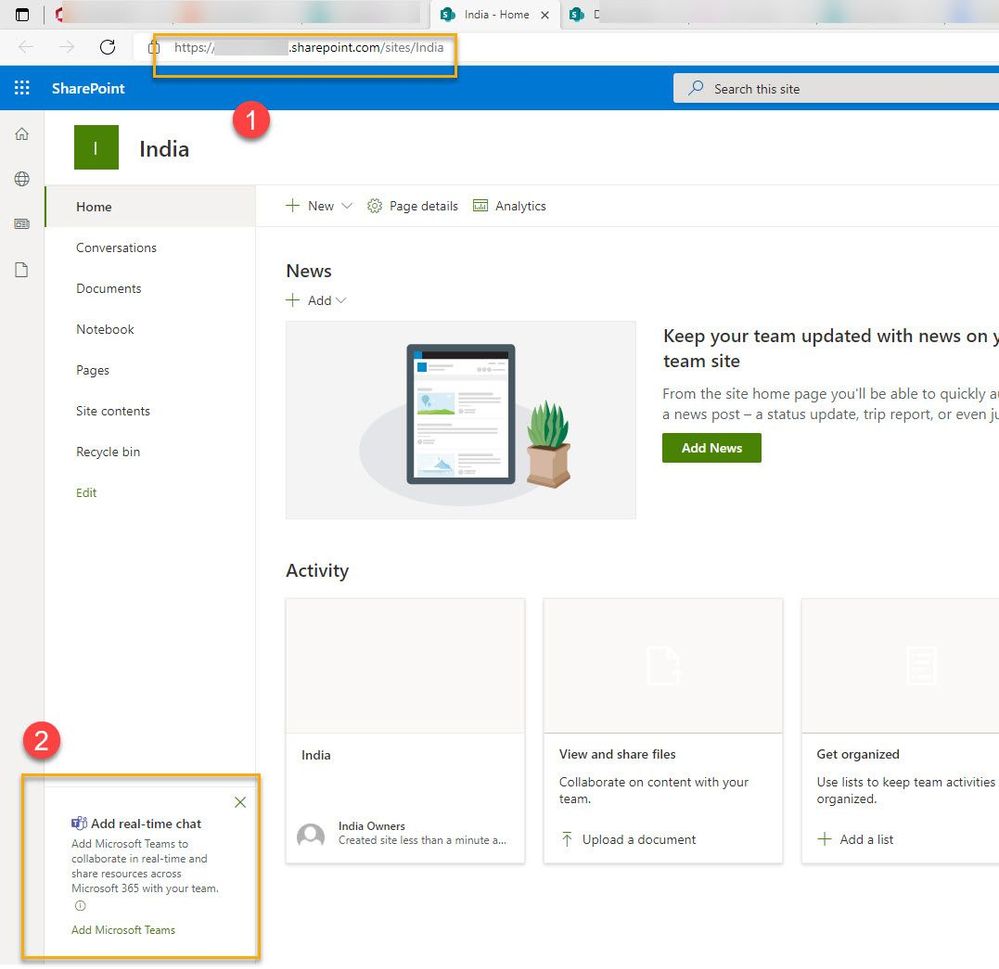Open the SharePoint app launcher waffle
The height and width of the screenshot is (969, 999).
(x=22, y=88)
